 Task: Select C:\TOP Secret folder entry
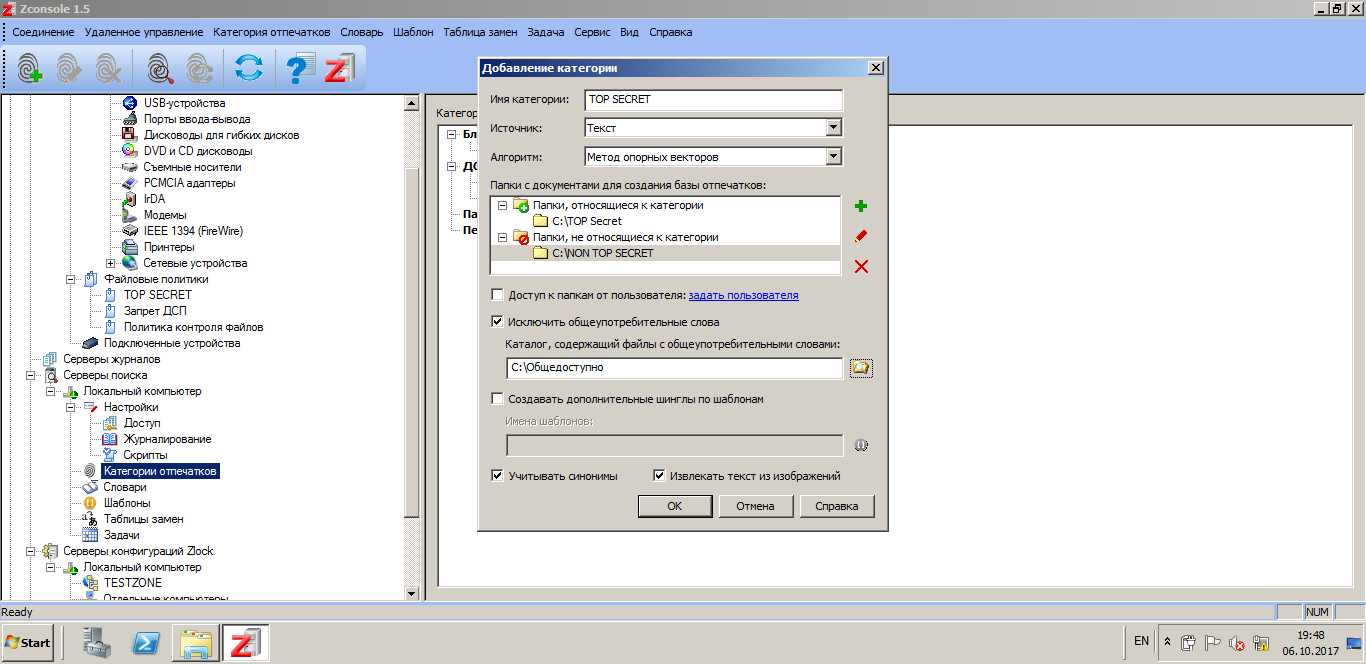(587, 221)
